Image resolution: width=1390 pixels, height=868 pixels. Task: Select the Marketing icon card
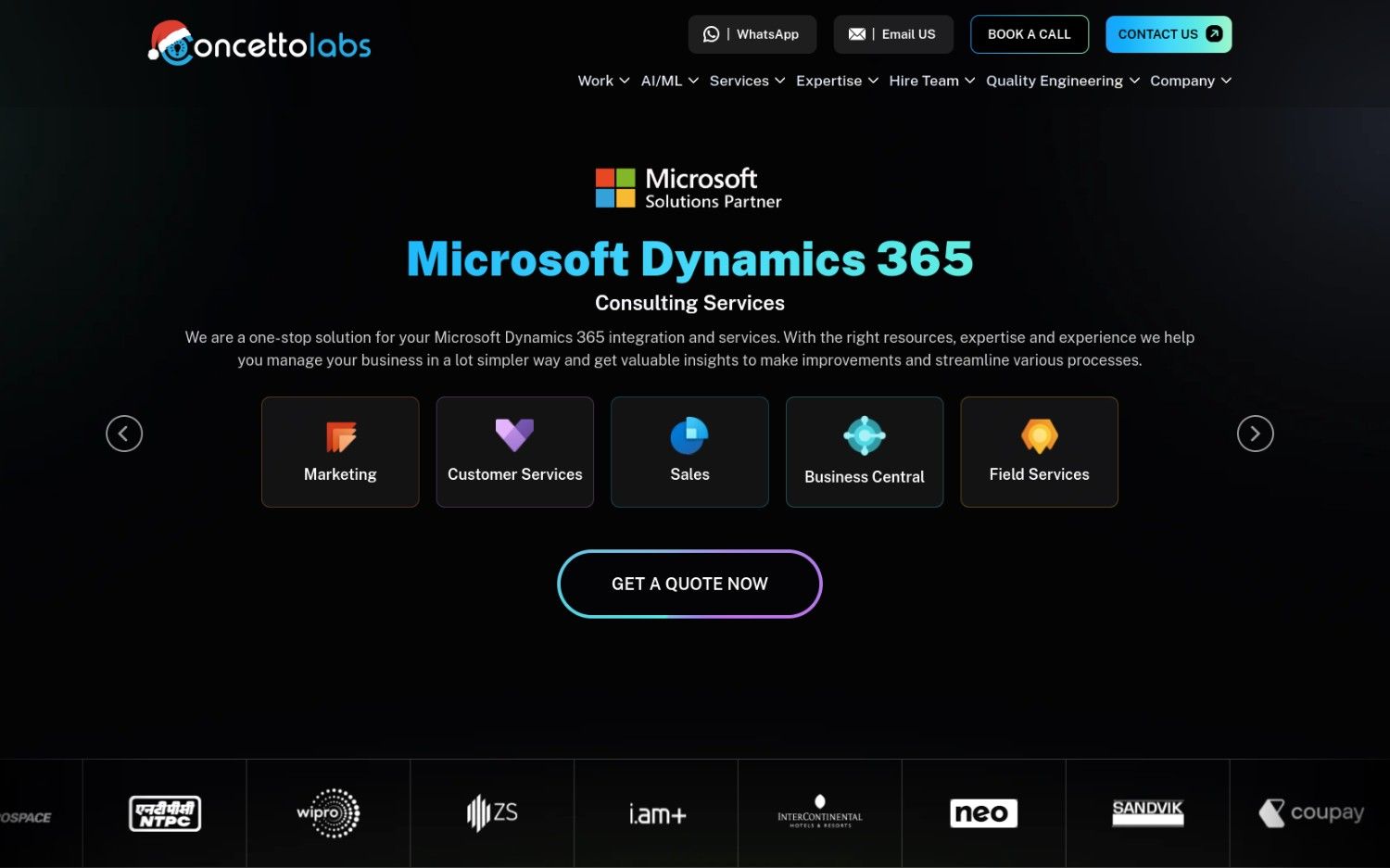341,436
